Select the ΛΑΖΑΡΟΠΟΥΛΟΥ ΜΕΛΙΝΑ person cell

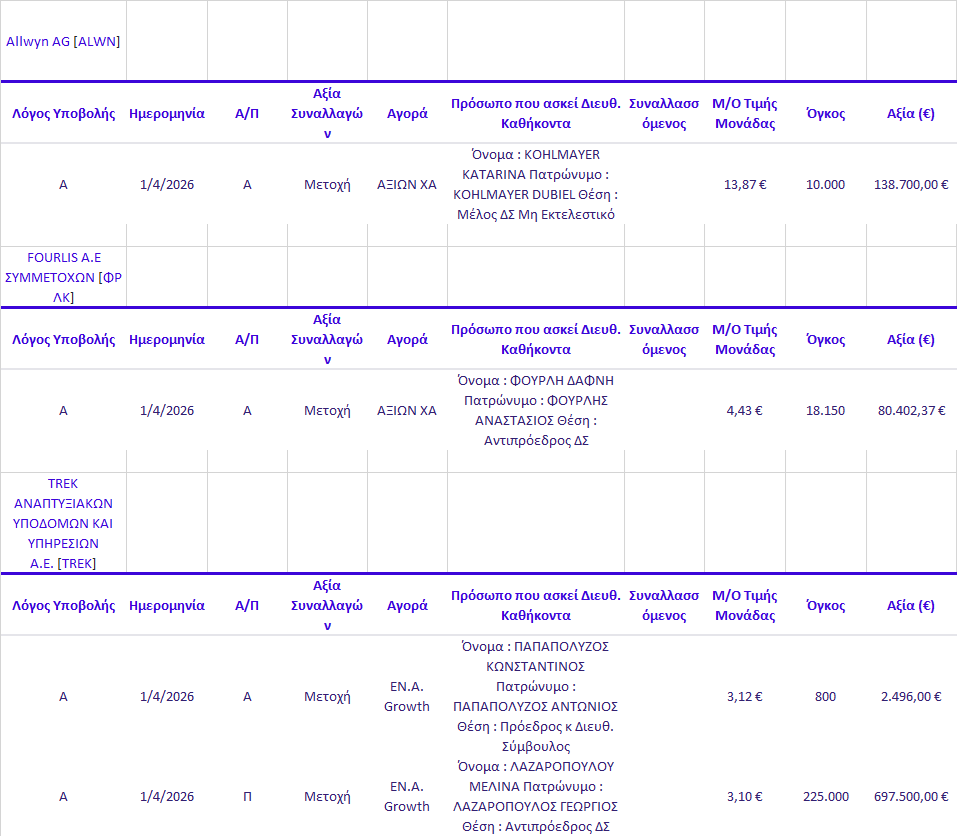(535, 796)
